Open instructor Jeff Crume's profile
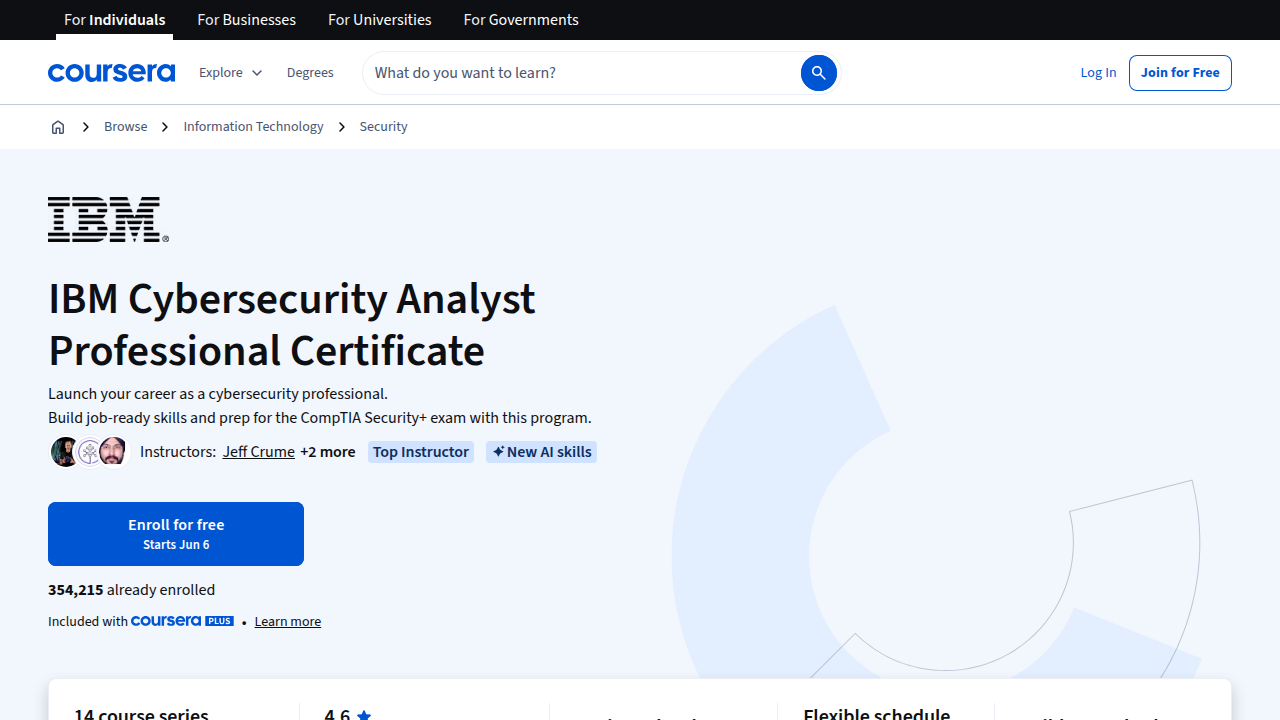 258,452
